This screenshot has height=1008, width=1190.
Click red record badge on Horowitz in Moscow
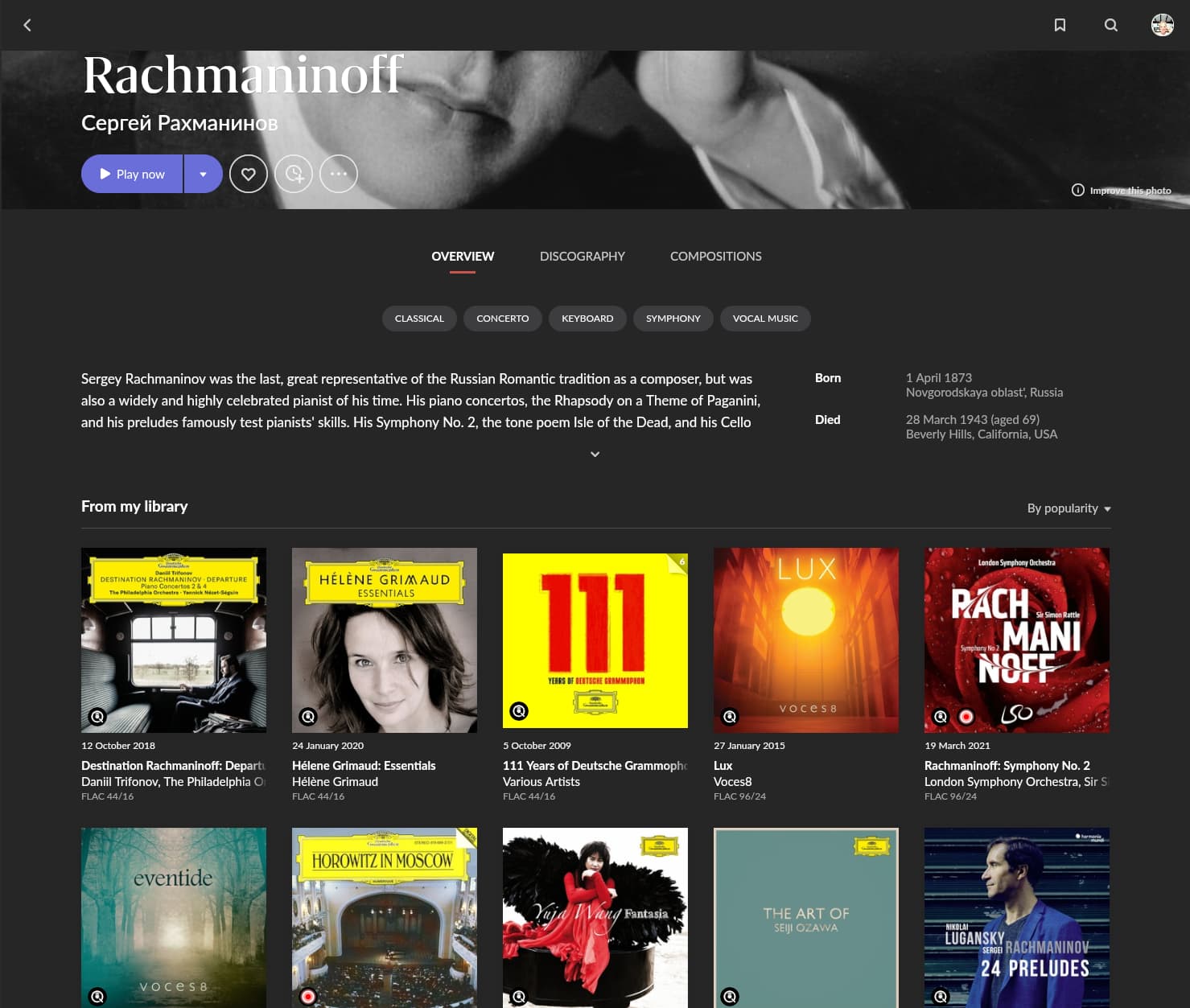308,997
